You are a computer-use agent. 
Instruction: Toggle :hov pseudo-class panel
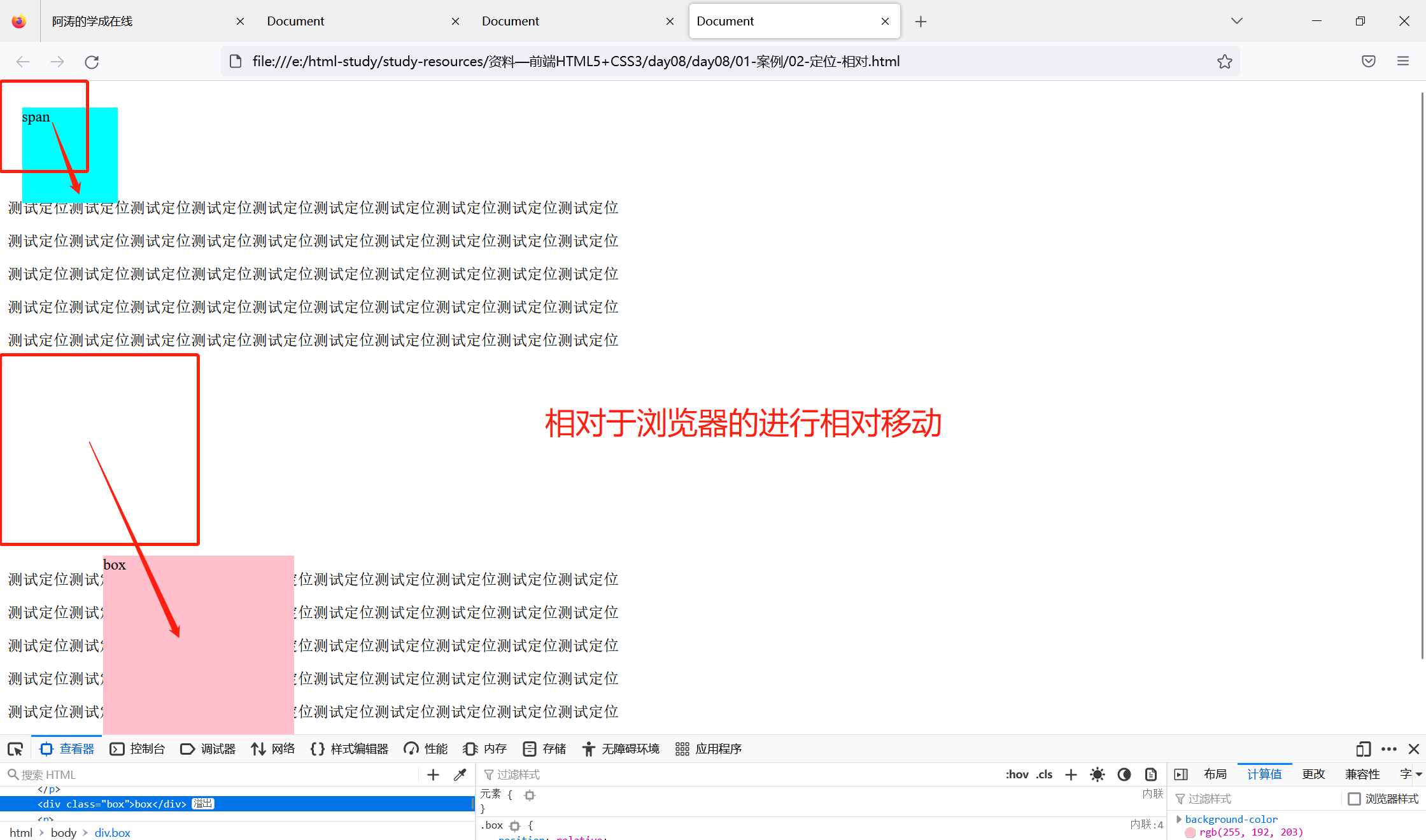pyautogui.click(x=1017, y=774)
